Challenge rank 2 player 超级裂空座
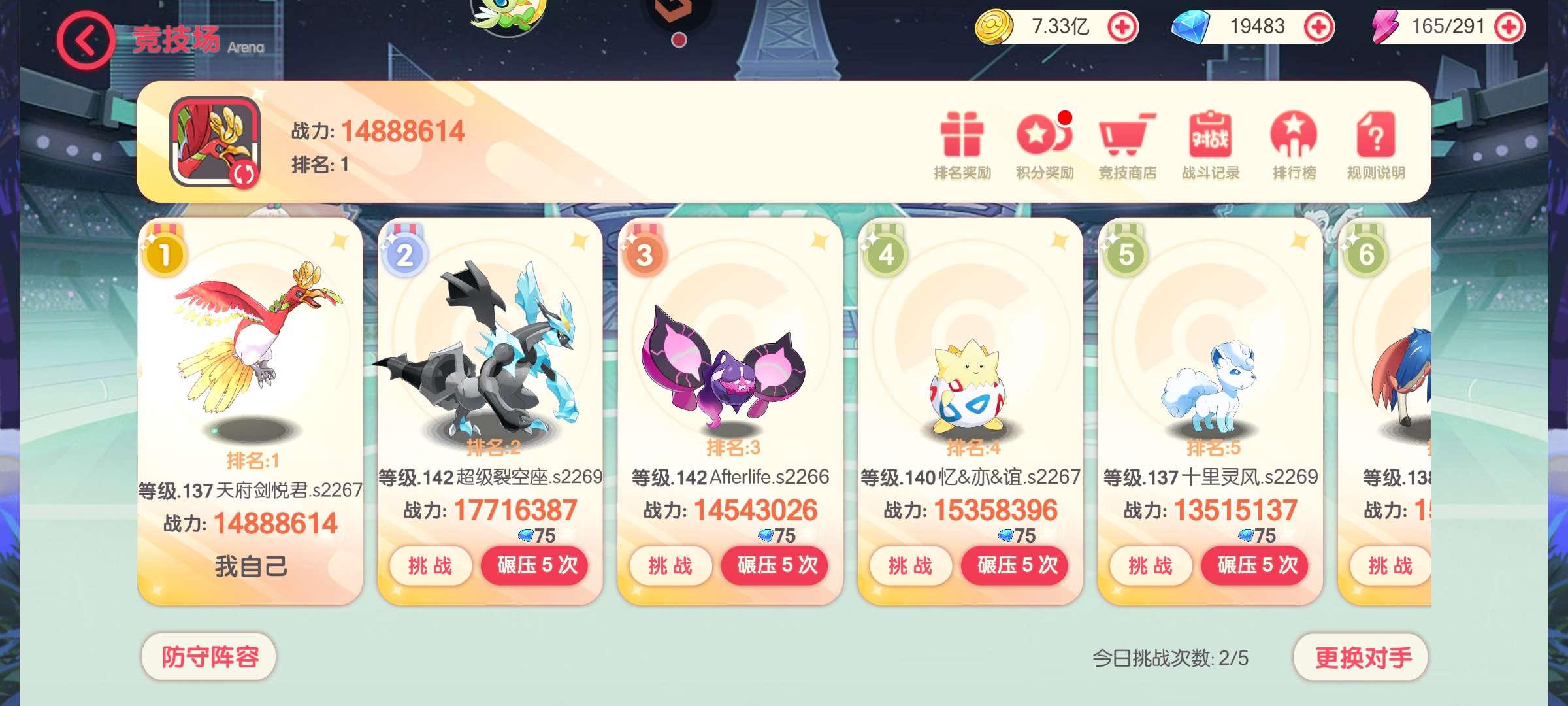This screenshot has height=706, width=1568. [431, 565]
